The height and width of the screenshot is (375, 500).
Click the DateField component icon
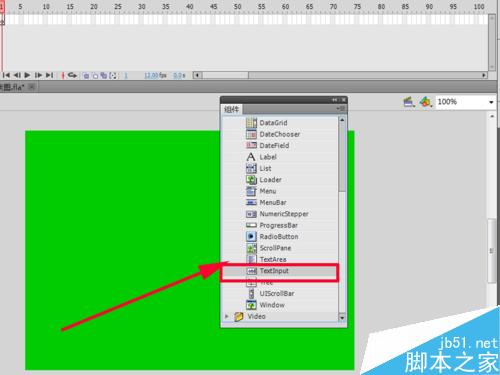tap(251, 145)
